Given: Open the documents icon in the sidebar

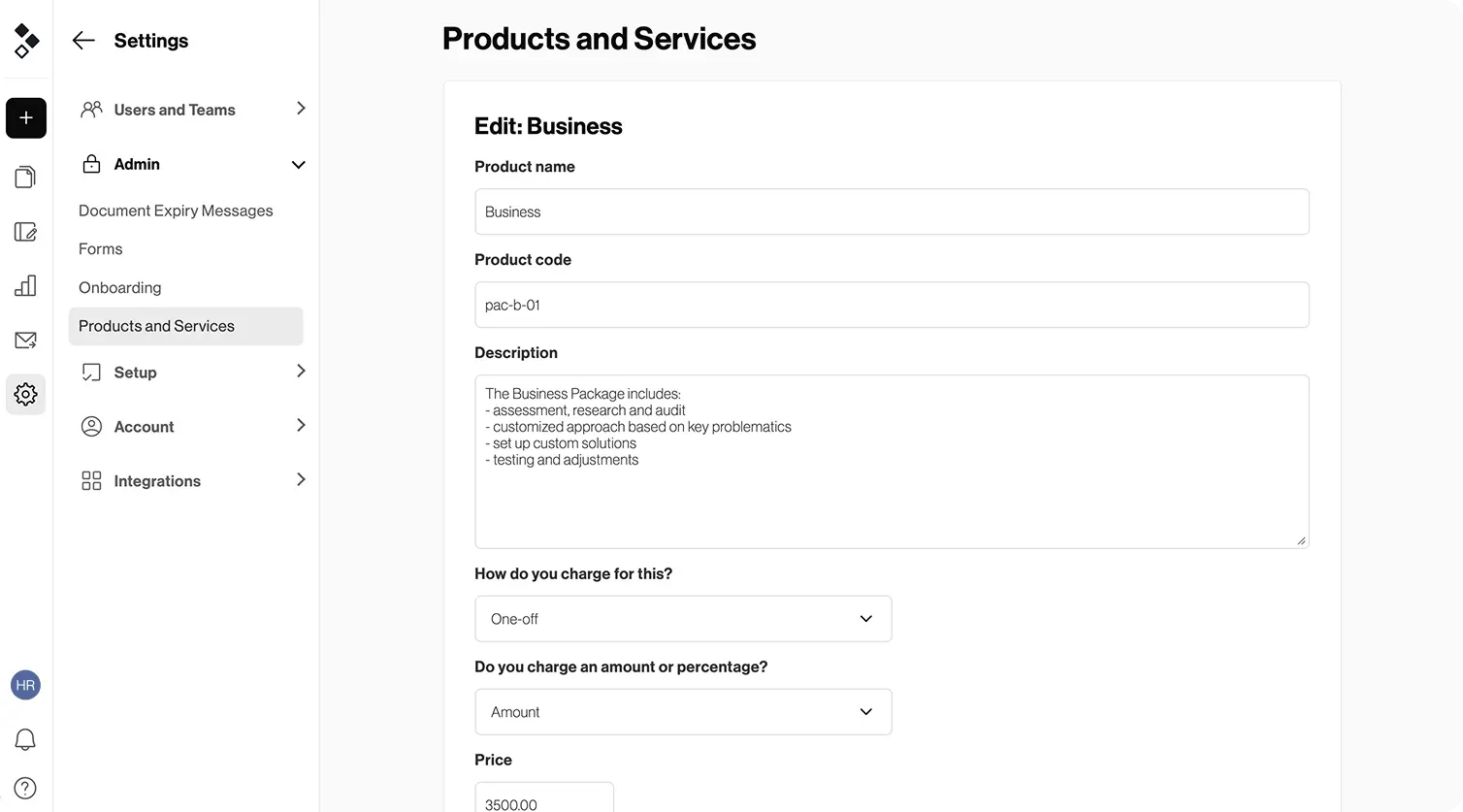Looking at the screenshot, I should click(25, 176).
